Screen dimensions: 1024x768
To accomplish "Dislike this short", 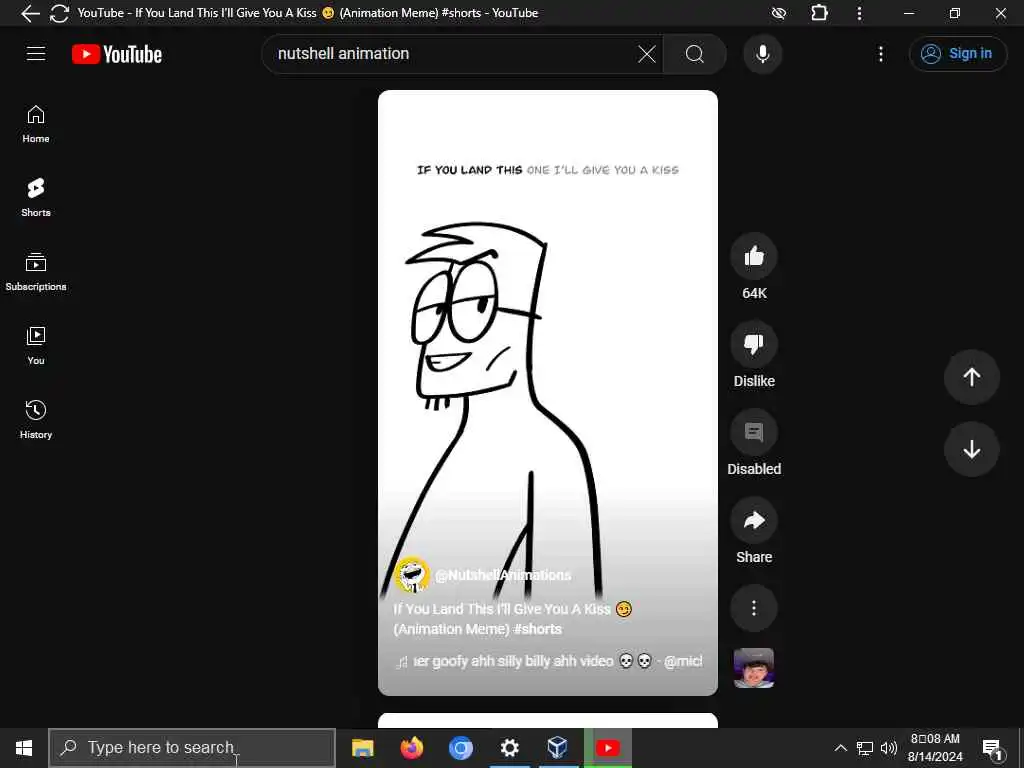I will click(754, 344).
